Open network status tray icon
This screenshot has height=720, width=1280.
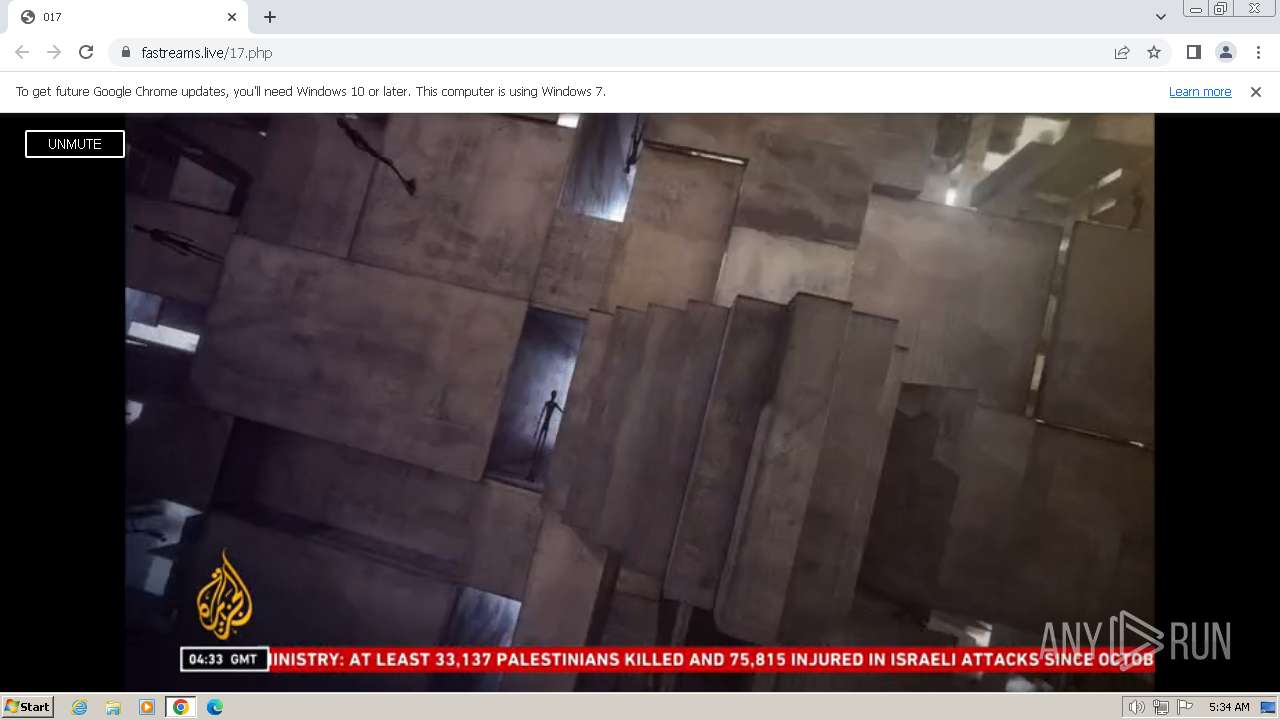click(x=1160, y=707)
